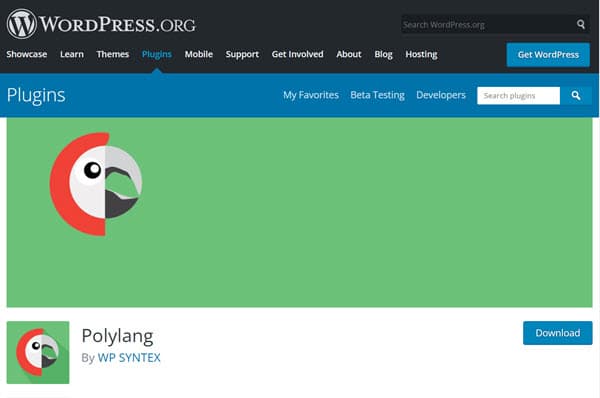Open the Beta Testing link
Screen dimensions: 600x398
pyautogui.click(x=377, y=95)
